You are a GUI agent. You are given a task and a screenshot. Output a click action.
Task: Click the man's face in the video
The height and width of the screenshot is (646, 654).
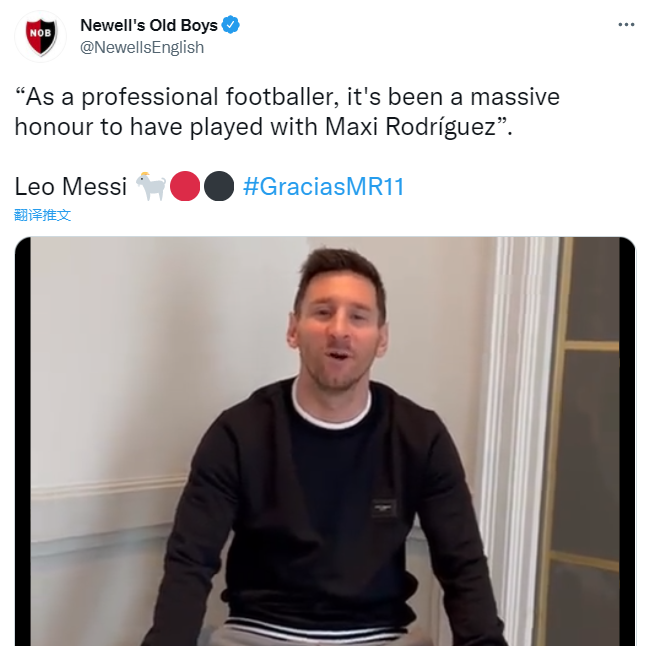click(x=339, y=329)
